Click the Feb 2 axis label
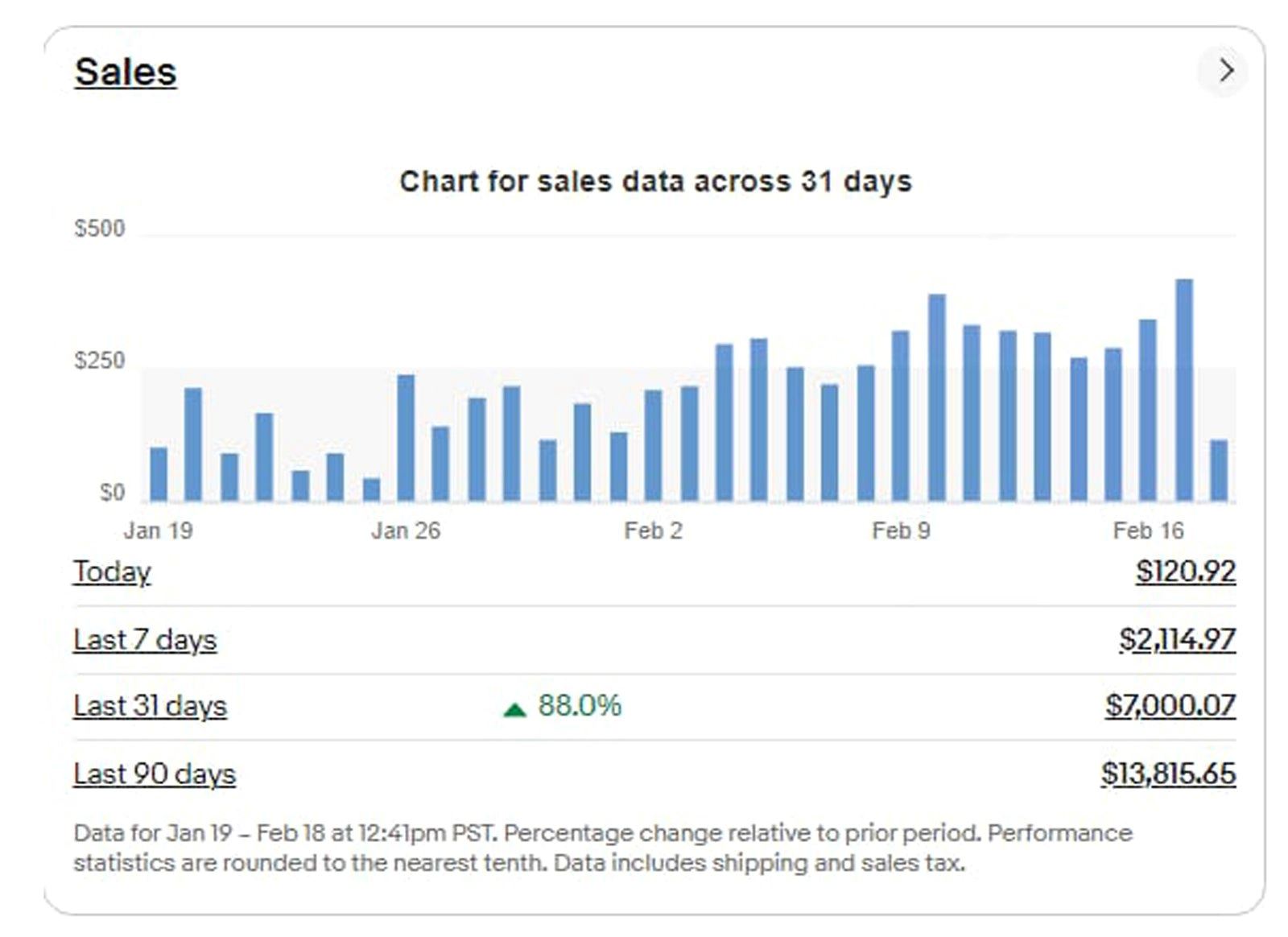 (x=653, y=530)
